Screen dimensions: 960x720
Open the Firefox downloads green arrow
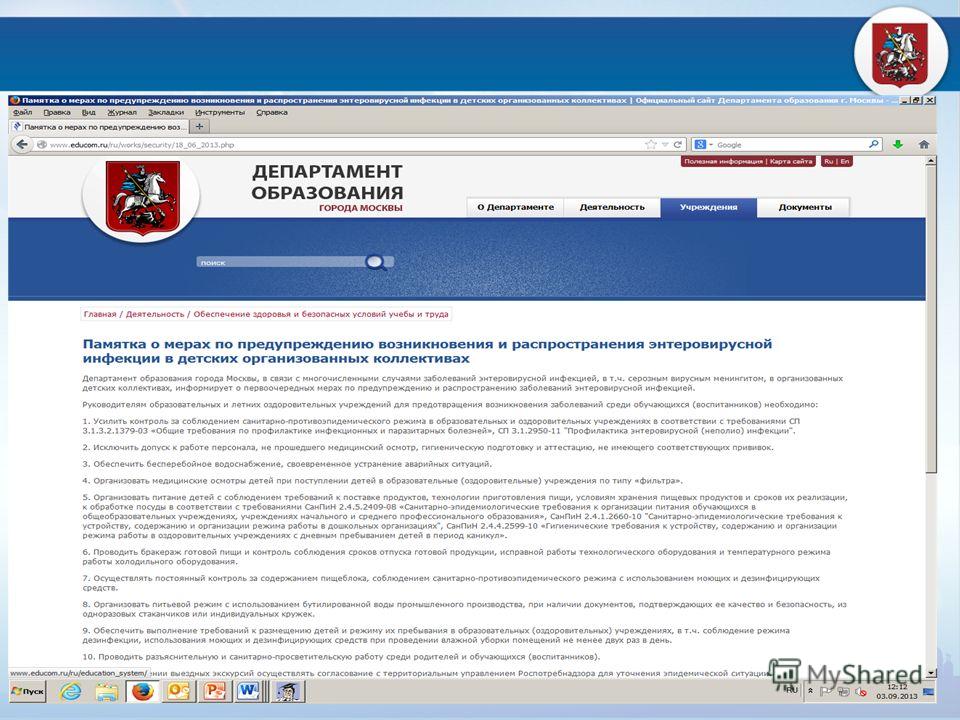[x=898, y=144]
